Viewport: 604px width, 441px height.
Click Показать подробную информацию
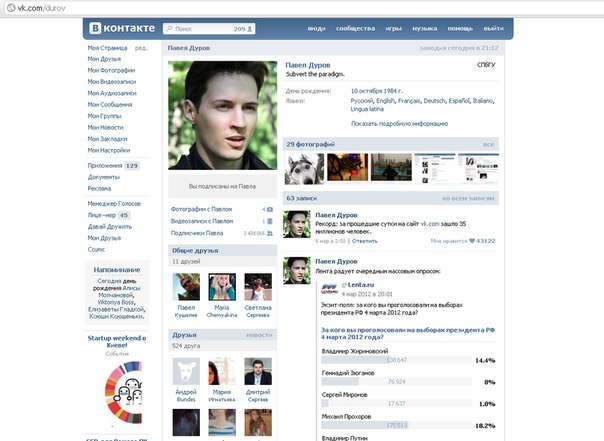pos(399,124)
